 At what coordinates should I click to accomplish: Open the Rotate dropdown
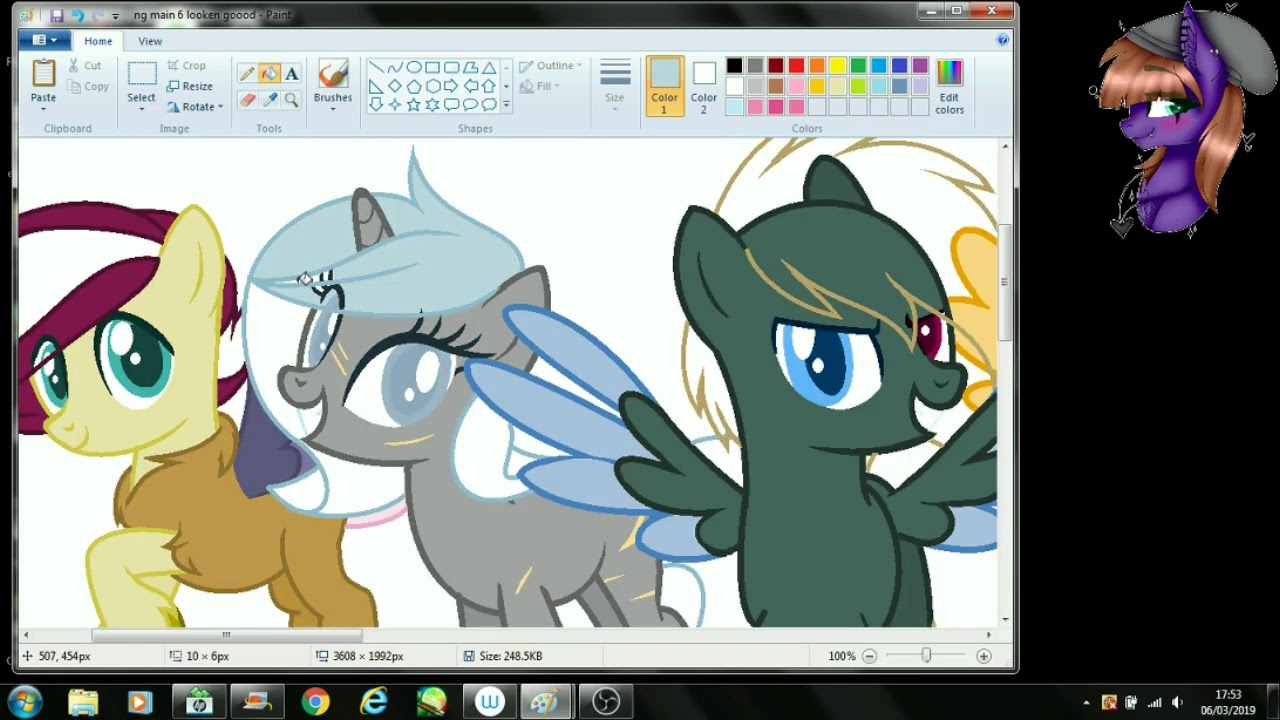coord(195,107)
